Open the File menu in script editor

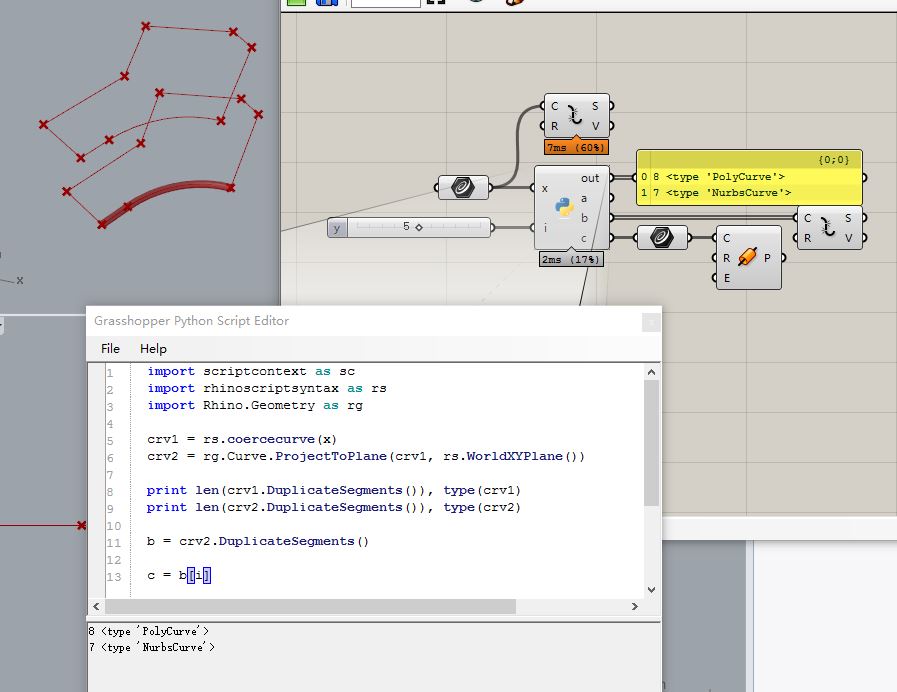click(x=110, y=348)
